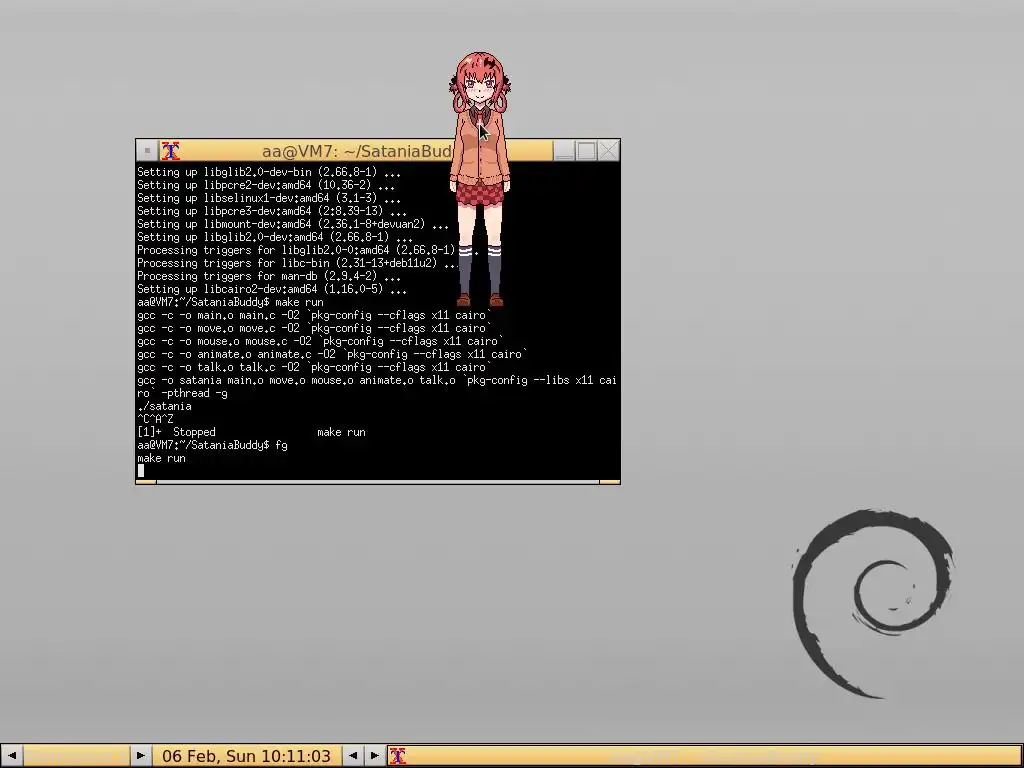Click the left arrow just right of the clock

click(x=353, y=756)
